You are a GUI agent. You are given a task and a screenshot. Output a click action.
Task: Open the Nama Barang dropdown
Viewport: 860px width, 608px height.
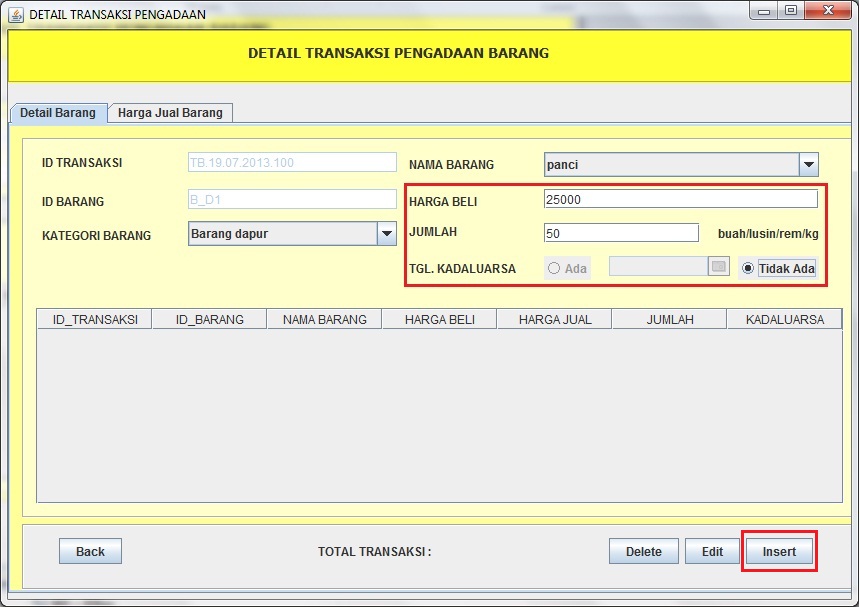click(680, 164)
